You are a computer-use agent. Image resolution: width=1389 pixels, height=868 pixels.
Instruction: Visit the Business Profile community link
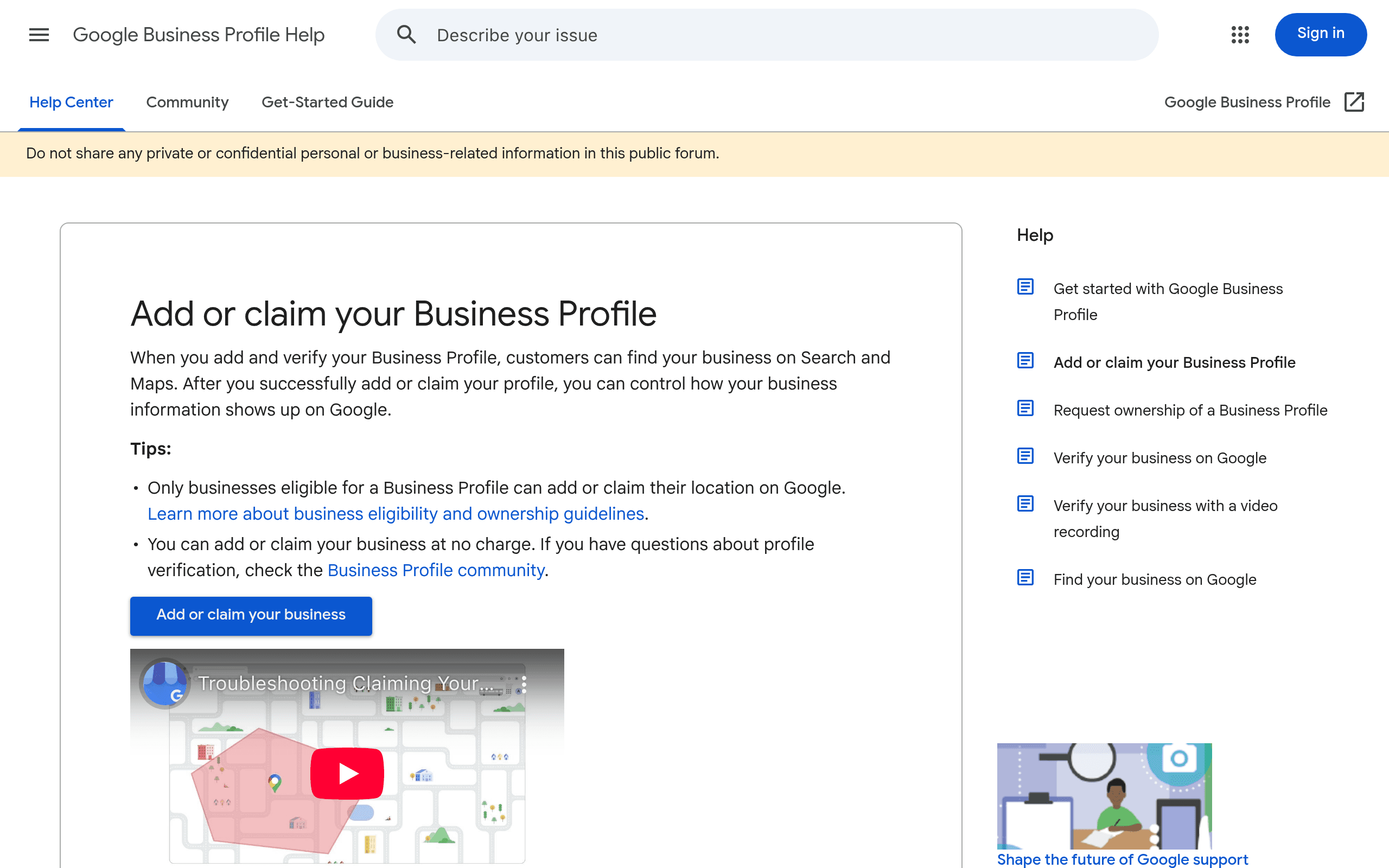point(436,570)
